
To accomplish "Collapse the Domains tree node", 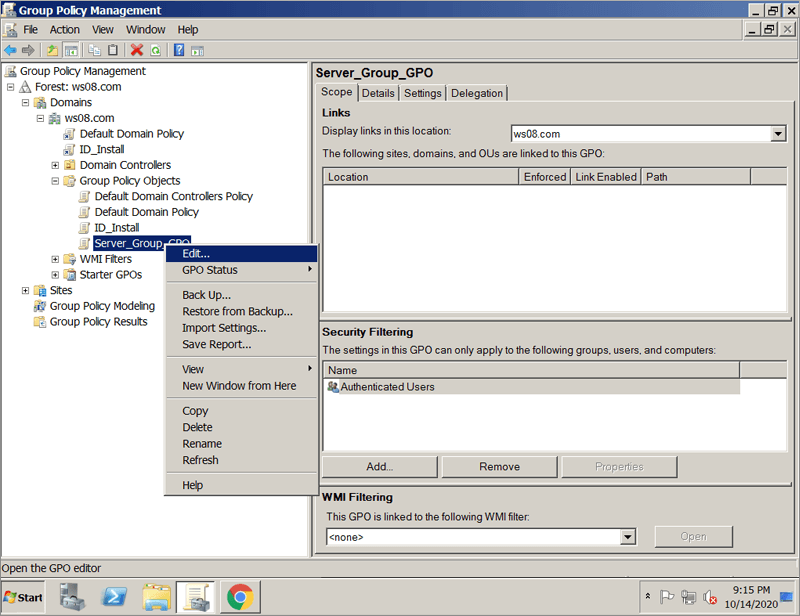I will (x=25, y=103).
